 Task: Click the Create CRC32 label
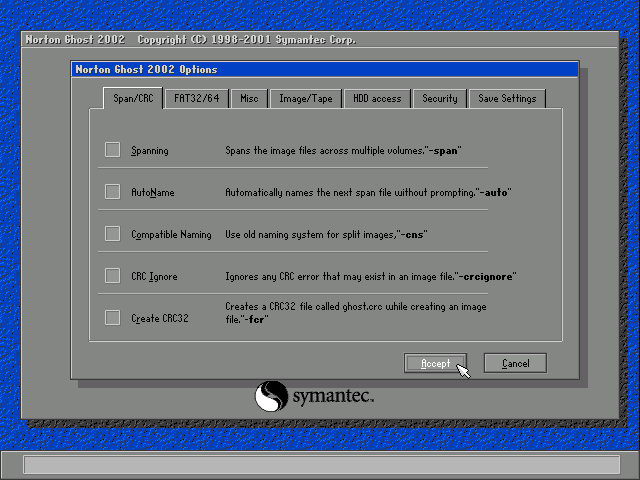pos(160,318)
